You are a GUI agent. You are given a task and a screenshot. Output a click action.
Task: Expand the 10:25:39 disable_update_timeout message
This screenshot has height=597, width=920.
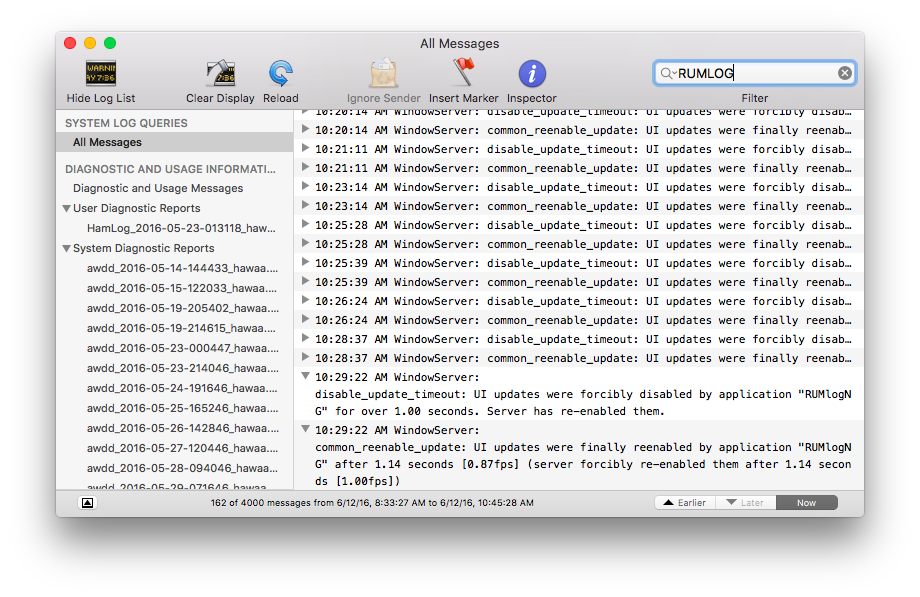coord(305,262)
